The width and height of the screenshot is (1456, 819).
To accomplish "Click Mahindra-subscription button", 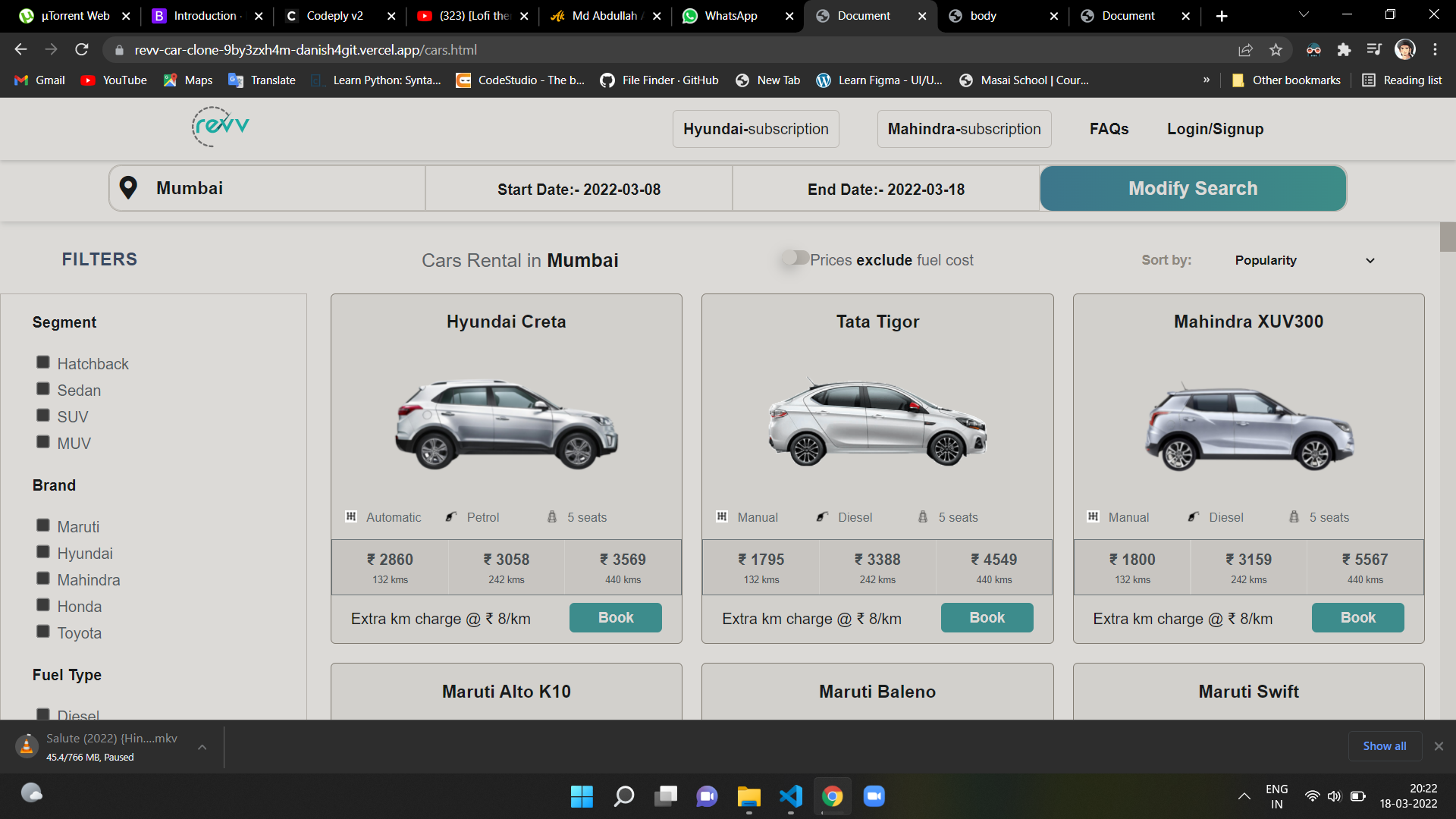I will point(964,129).
